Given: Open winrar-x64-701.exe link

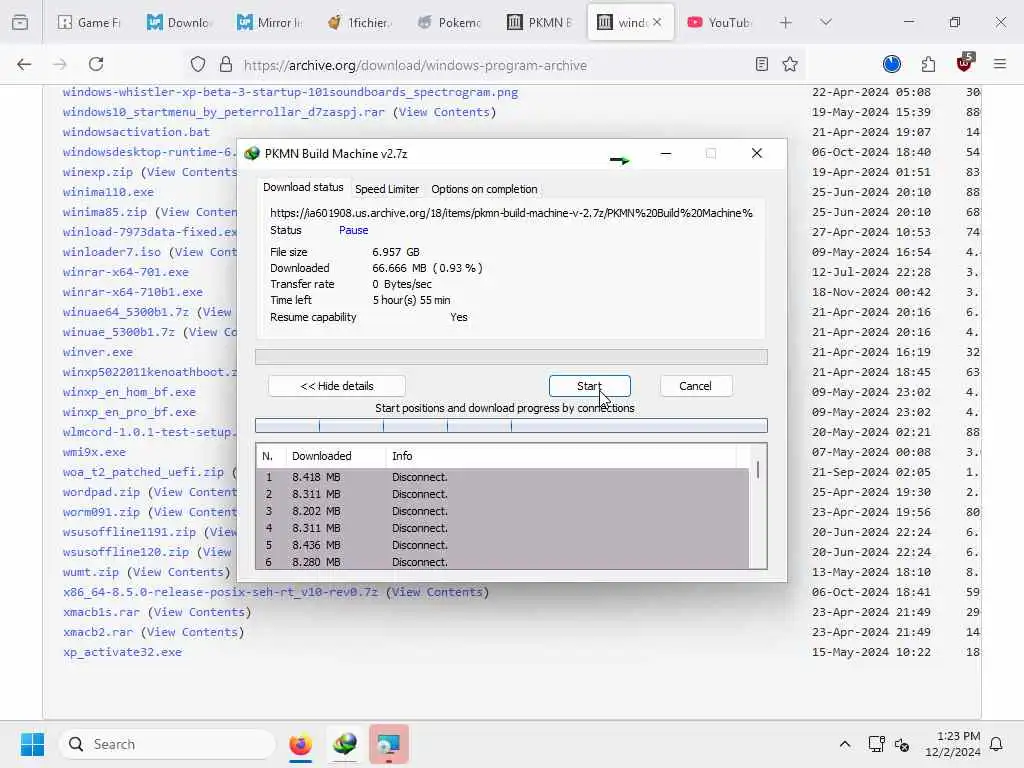Looking at the screenshot, I should click(126, 272).
